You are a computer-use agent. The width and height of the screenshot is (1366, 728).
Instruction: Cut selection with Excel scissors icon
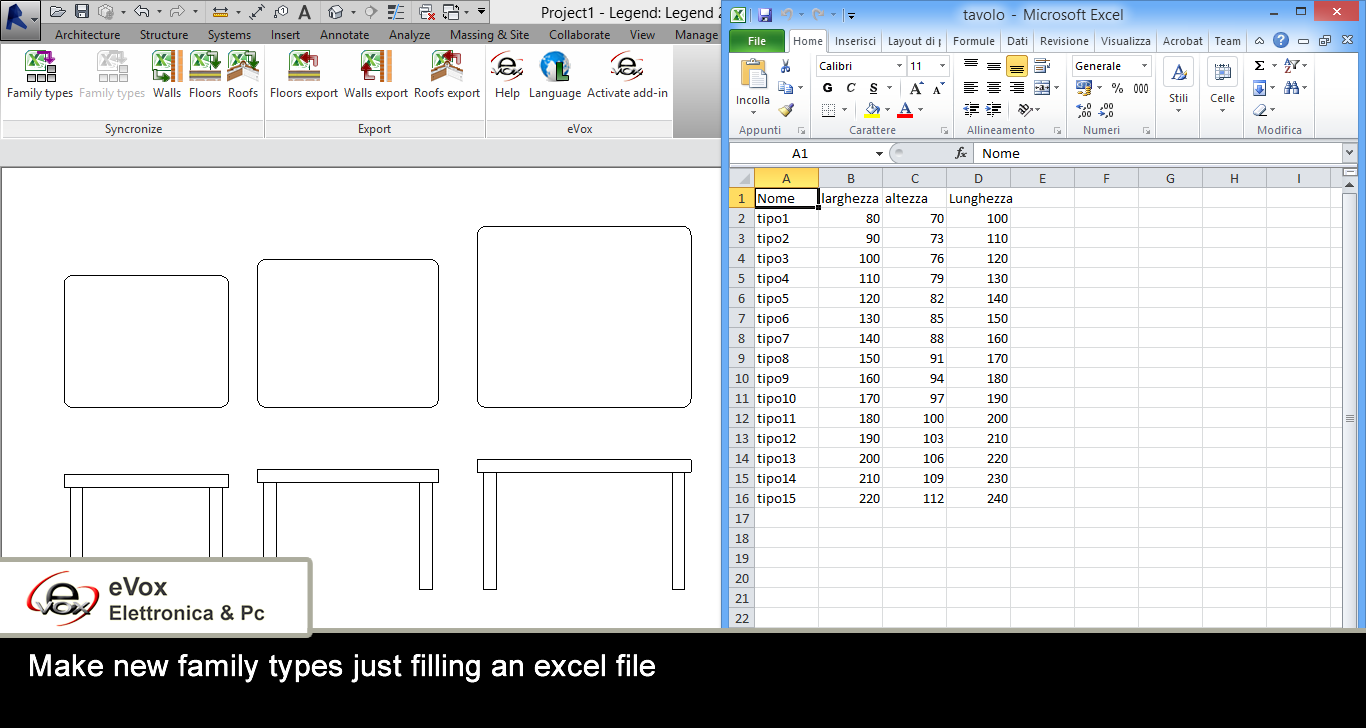point(785,66)
